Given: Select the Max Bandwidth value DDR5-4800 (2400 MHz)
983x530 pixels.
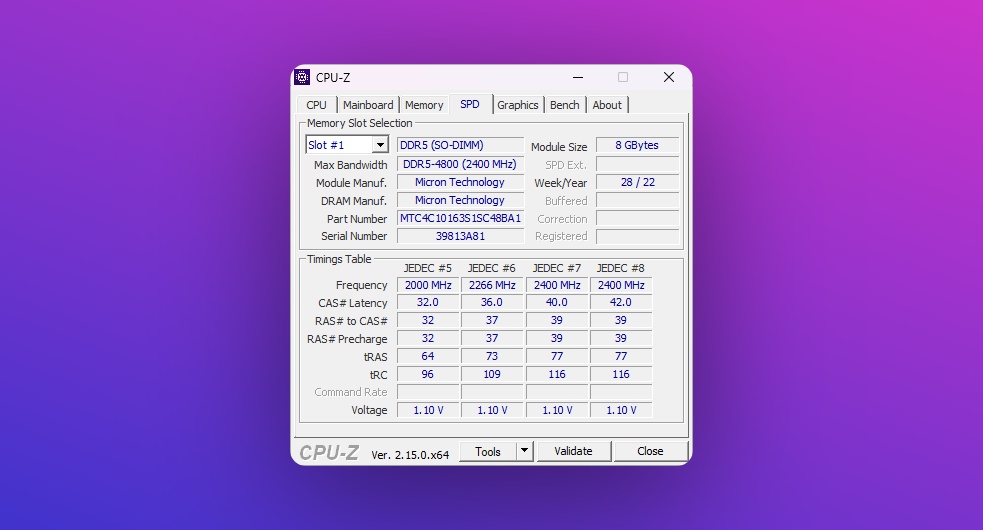Looking at the screenshot, I should point(460,164).
